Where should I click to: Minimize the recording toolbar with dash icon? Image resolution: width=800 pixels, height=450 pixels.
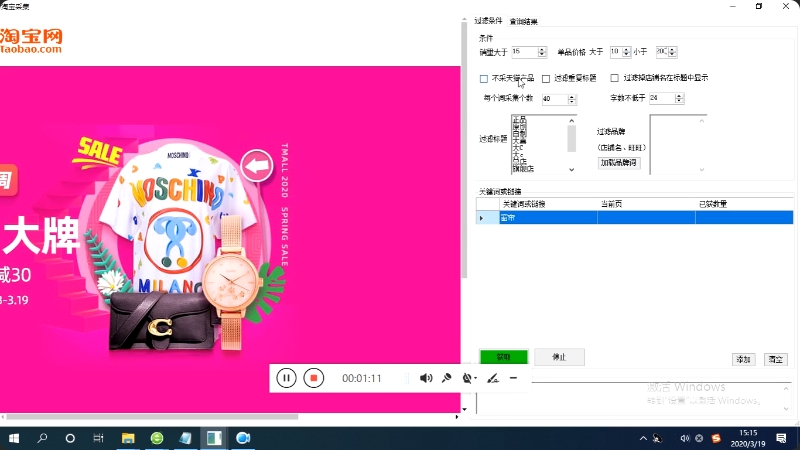point(513,378)
